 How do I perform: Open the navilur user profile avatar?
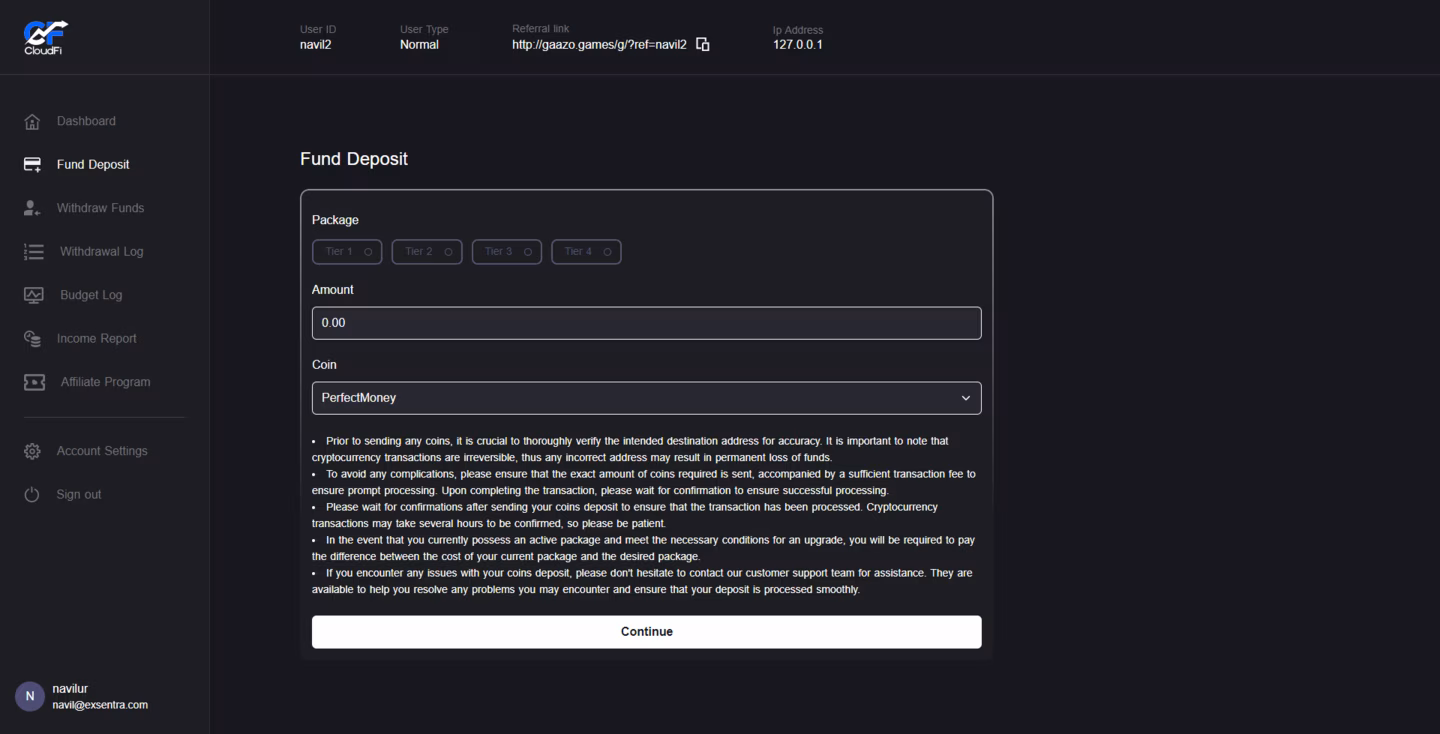(x=30, y=697)
